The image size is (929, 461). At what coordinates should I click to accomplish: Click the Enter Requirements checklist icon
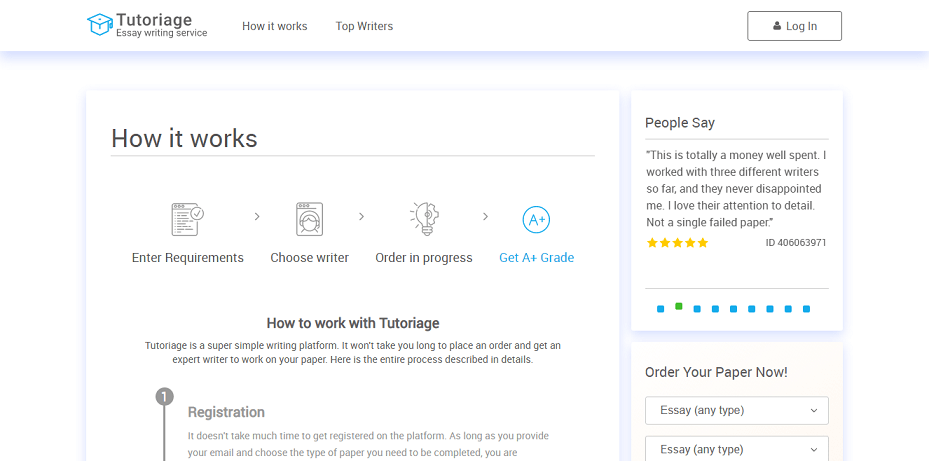point(188,219)
